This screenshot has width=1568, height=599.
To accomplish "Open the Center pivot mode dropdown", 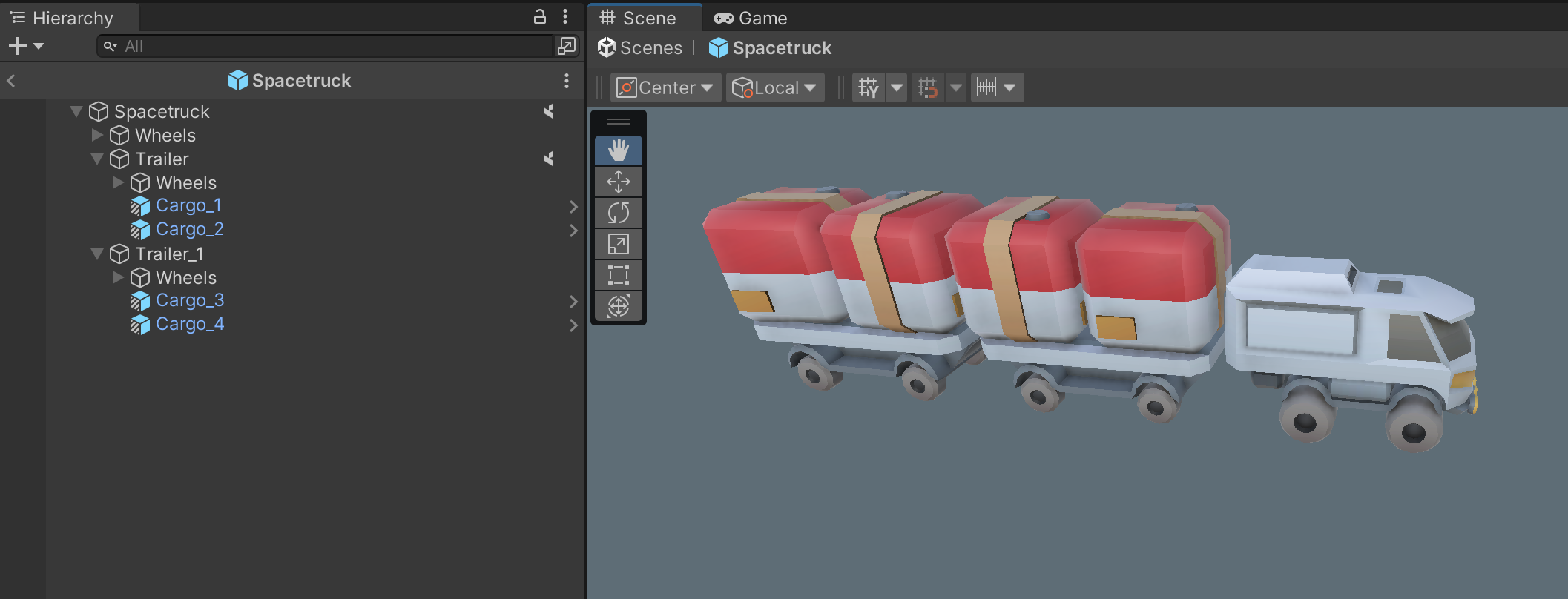I will coord(665,87).
